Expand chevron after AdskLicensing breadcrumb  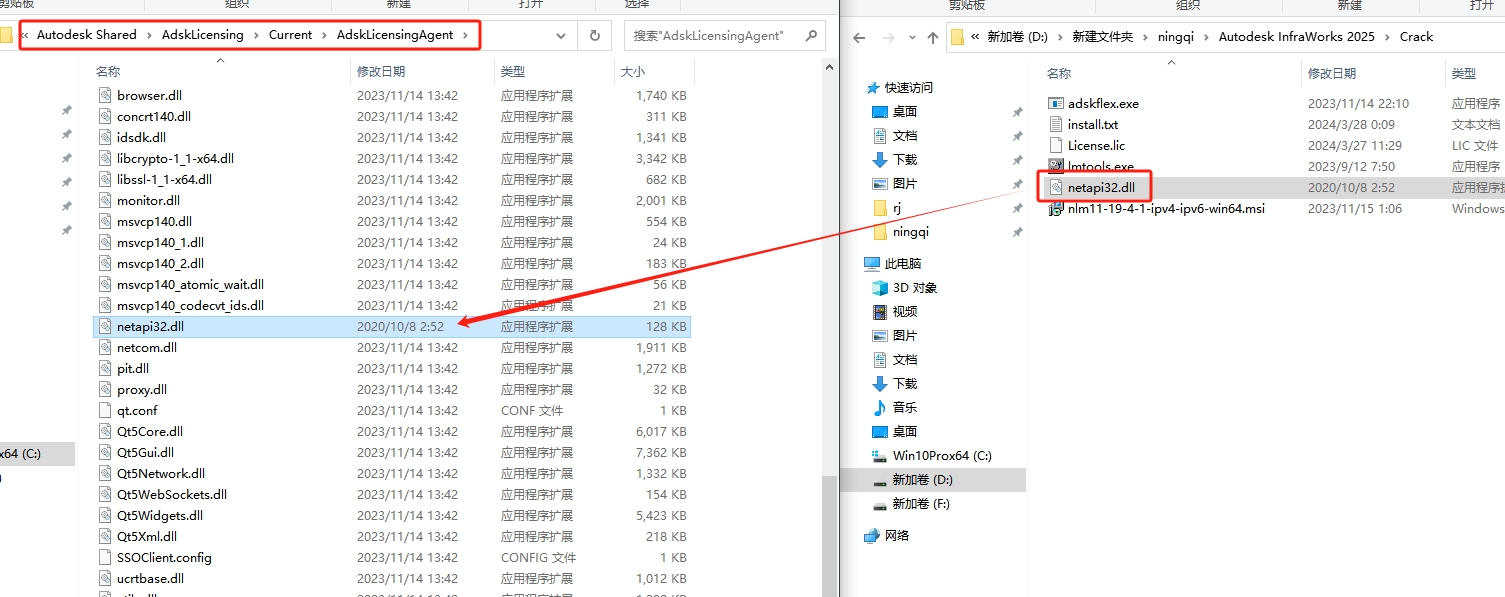pos(256,35)
